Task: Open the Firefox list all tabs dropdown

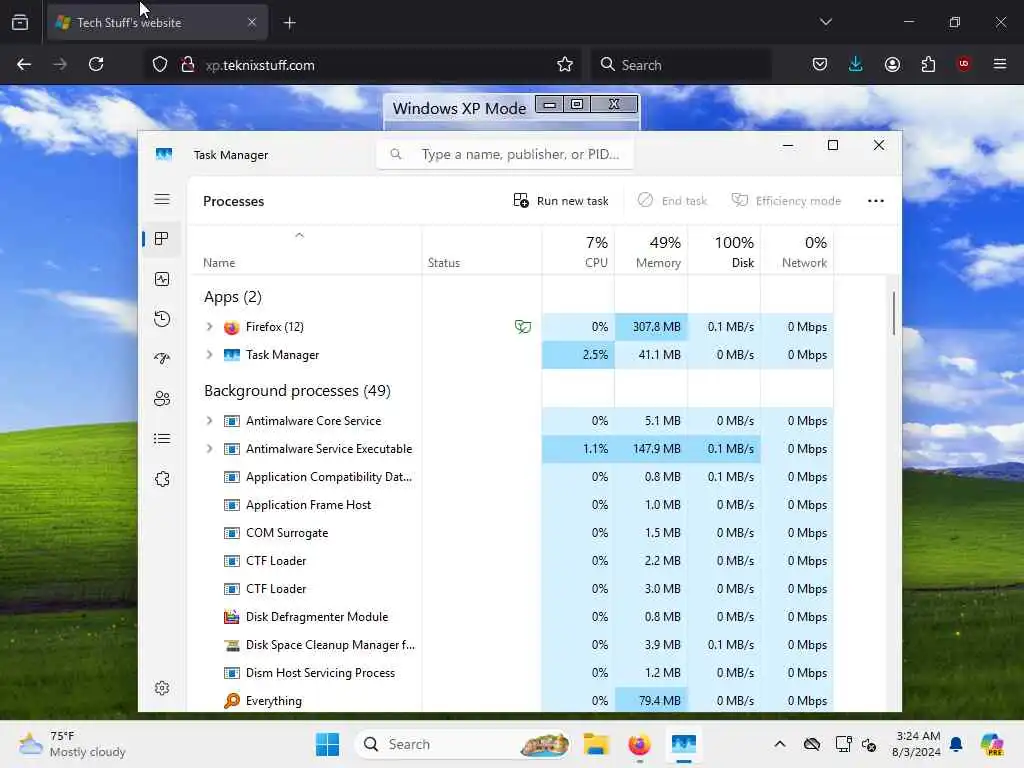Action: click(x=825, y=22)
